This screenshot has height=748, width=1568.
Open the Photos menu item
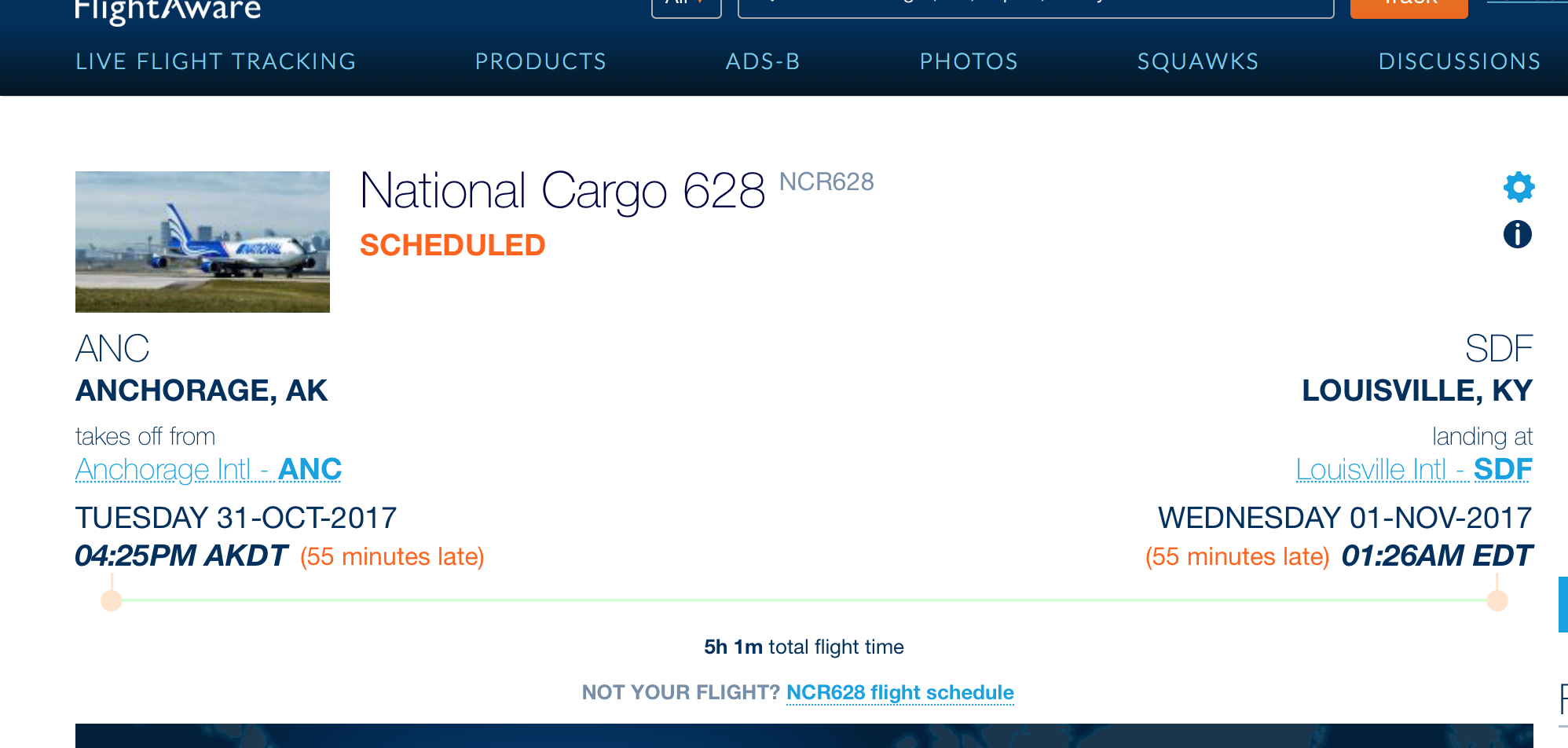point(969,61)
